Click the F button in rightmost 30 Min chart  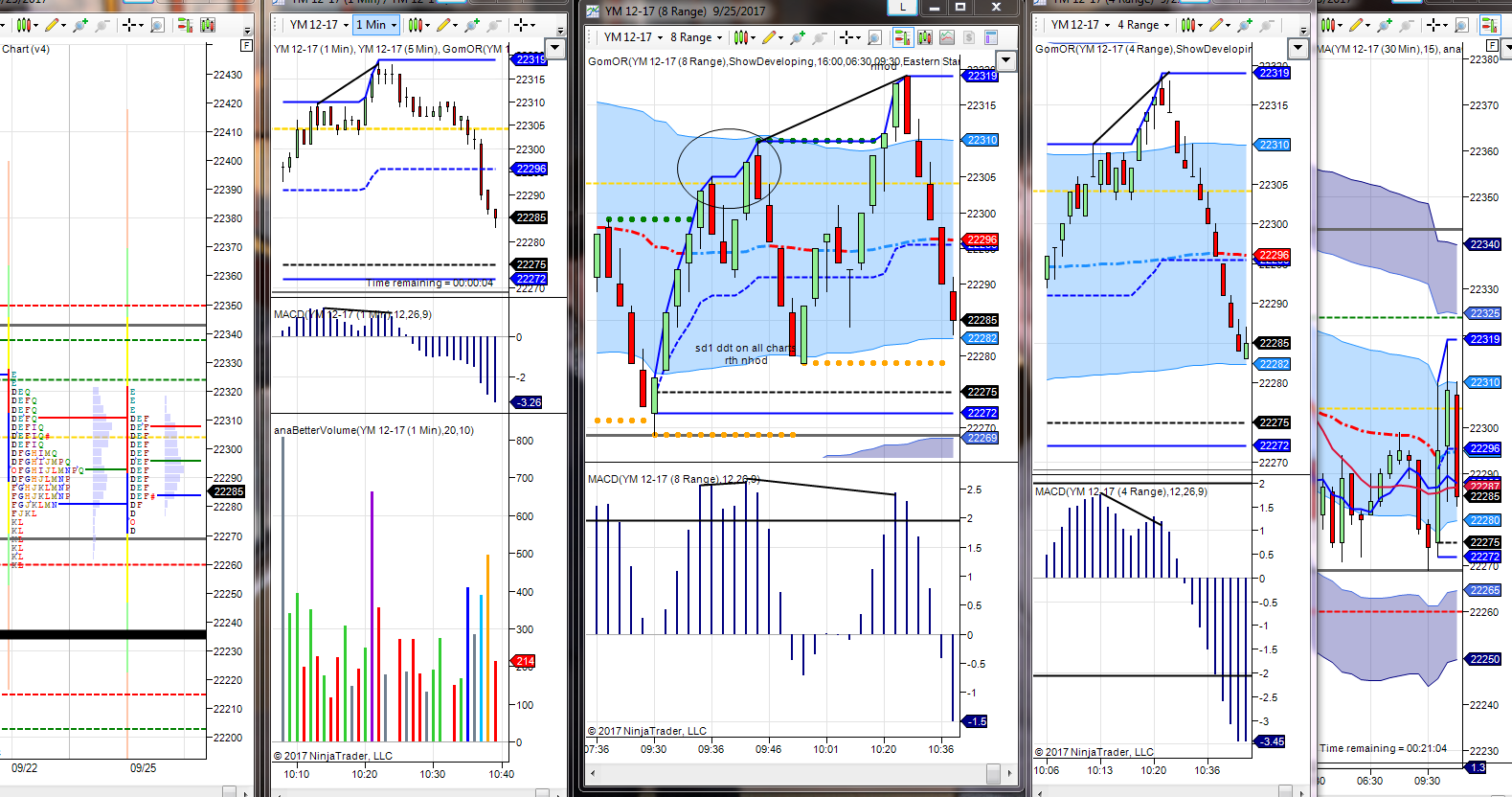click(1492, 46)
